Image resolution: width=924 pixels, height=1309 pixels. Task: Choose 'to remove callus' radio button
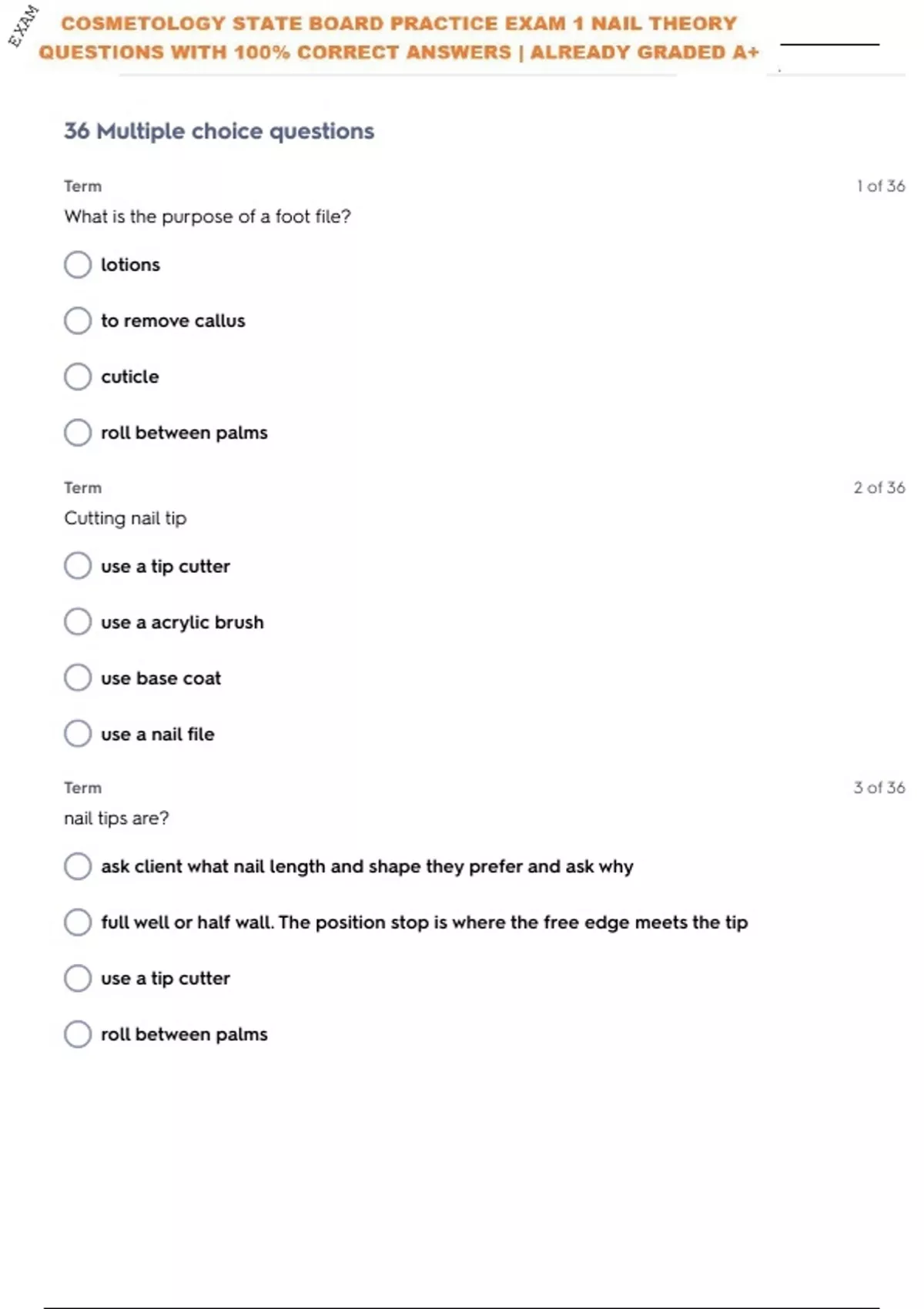[x=78, y=321]
